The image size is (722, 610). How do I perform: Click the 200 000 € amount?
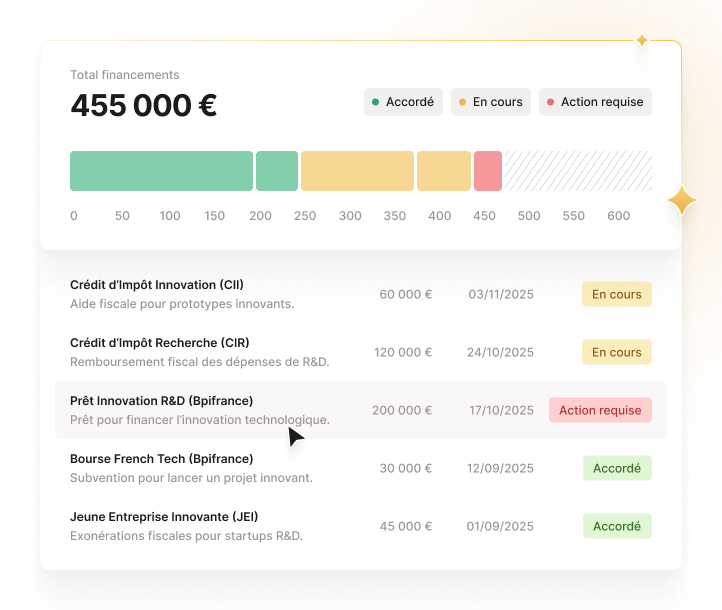[x=402, y=410]
